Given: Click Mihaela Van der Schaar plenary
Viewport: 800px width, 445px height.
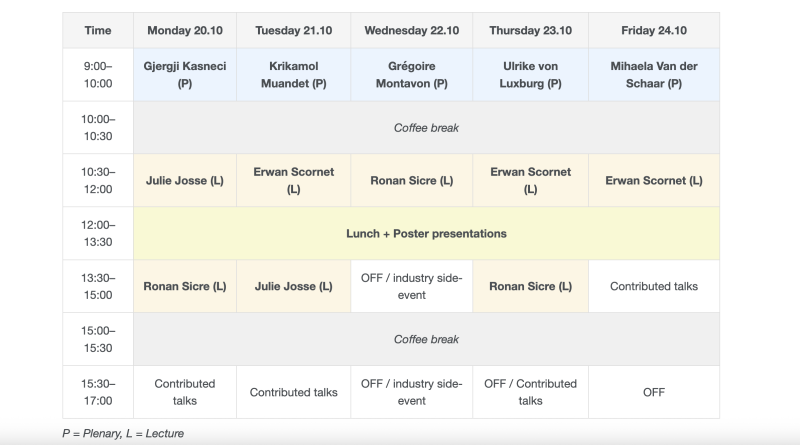Looking at the screenshot, I should 653,75.
